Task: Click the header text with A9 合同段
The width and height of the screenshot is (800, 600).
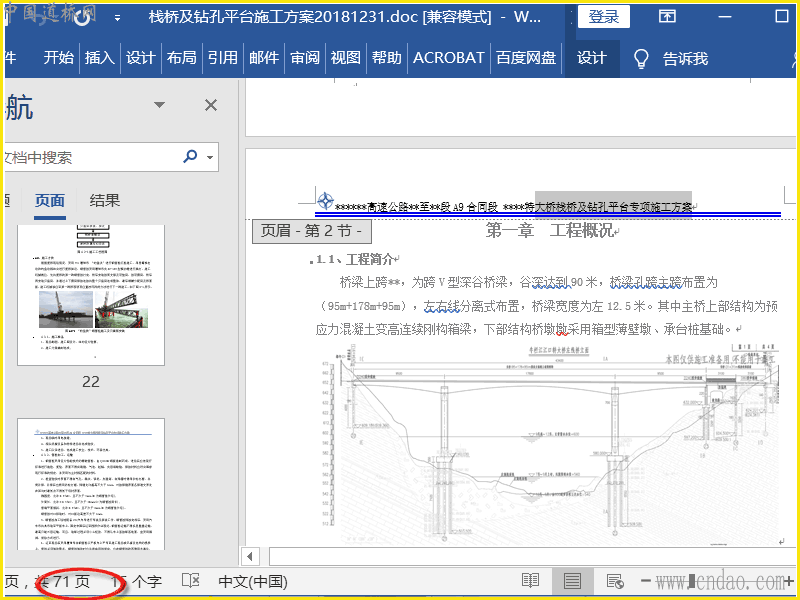Action: click(x=513, y=207)
